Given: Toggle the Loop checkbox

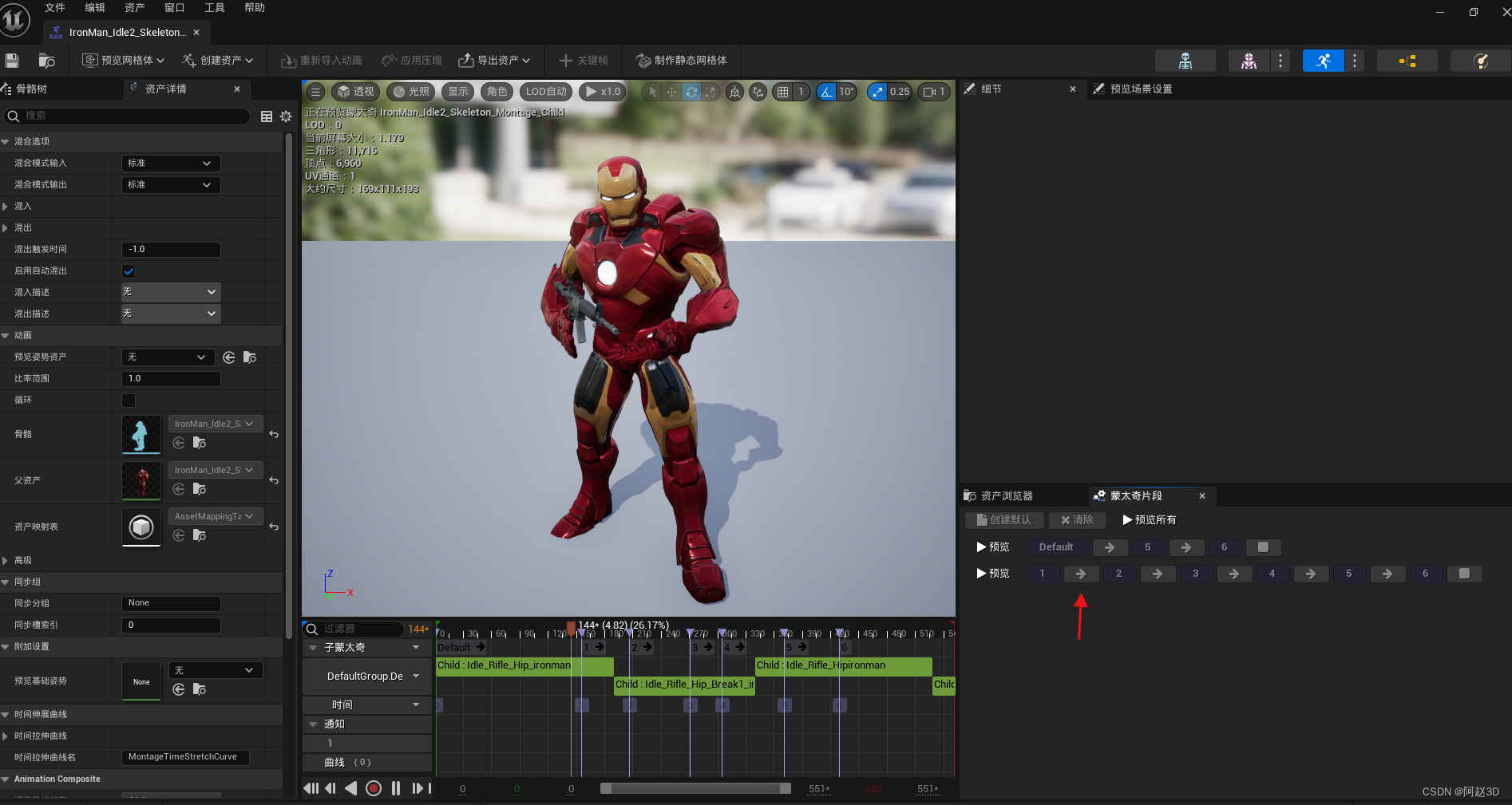Looking at the screenshot, I should [129, 401].
